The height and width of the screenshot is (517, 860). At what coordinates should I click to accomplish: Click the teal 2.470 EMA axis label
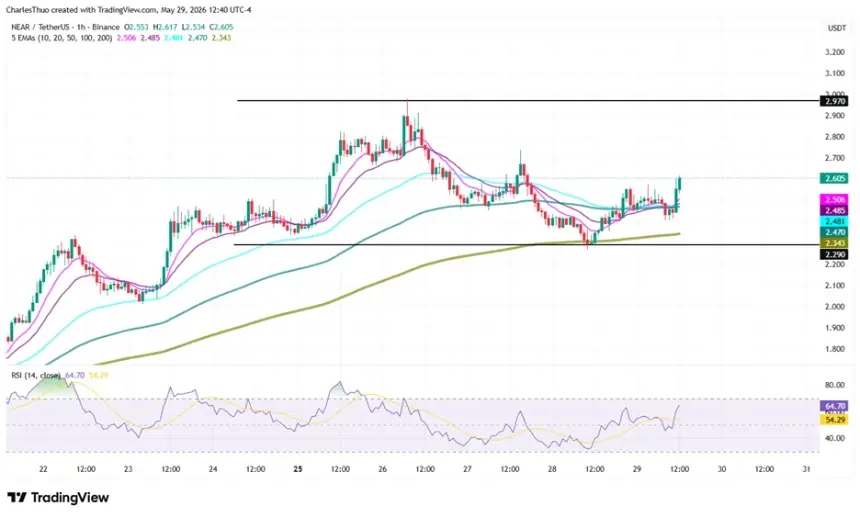[x=834, y=232]
